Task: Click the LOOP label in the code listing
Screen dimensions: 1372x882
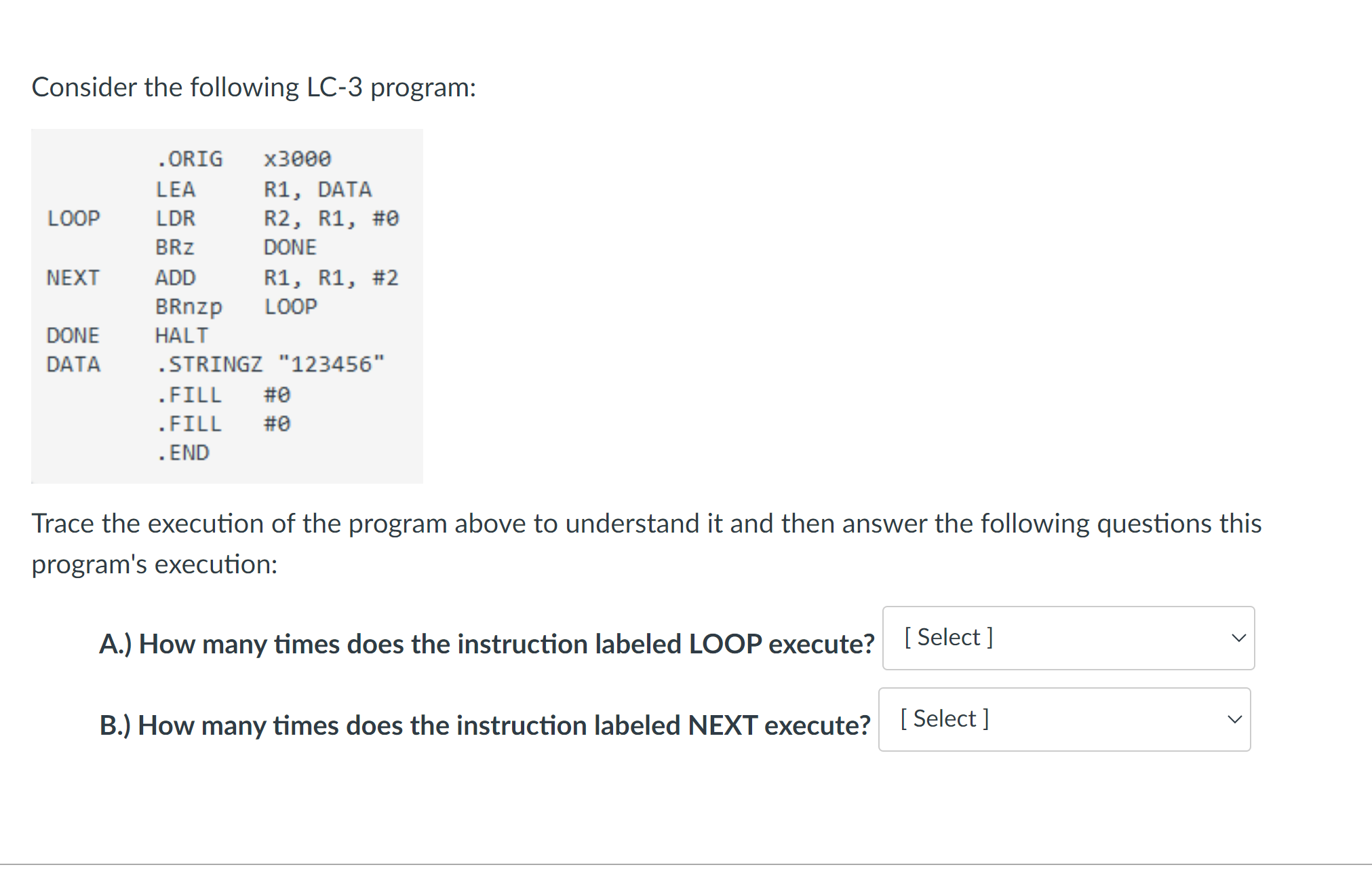Action: (73, 218)
